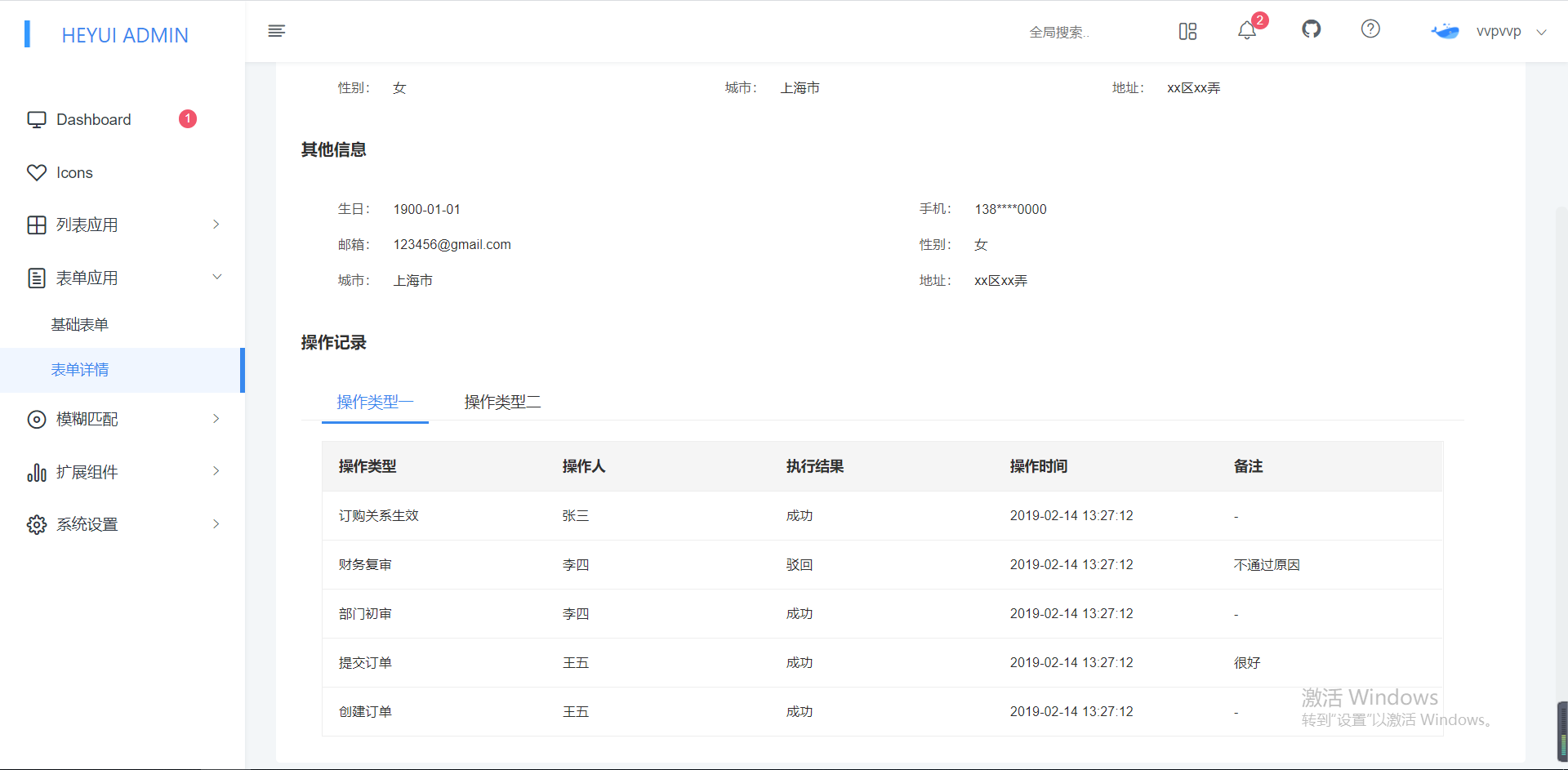Click the form icon beside 表单应用

click(x=37, y=278)
